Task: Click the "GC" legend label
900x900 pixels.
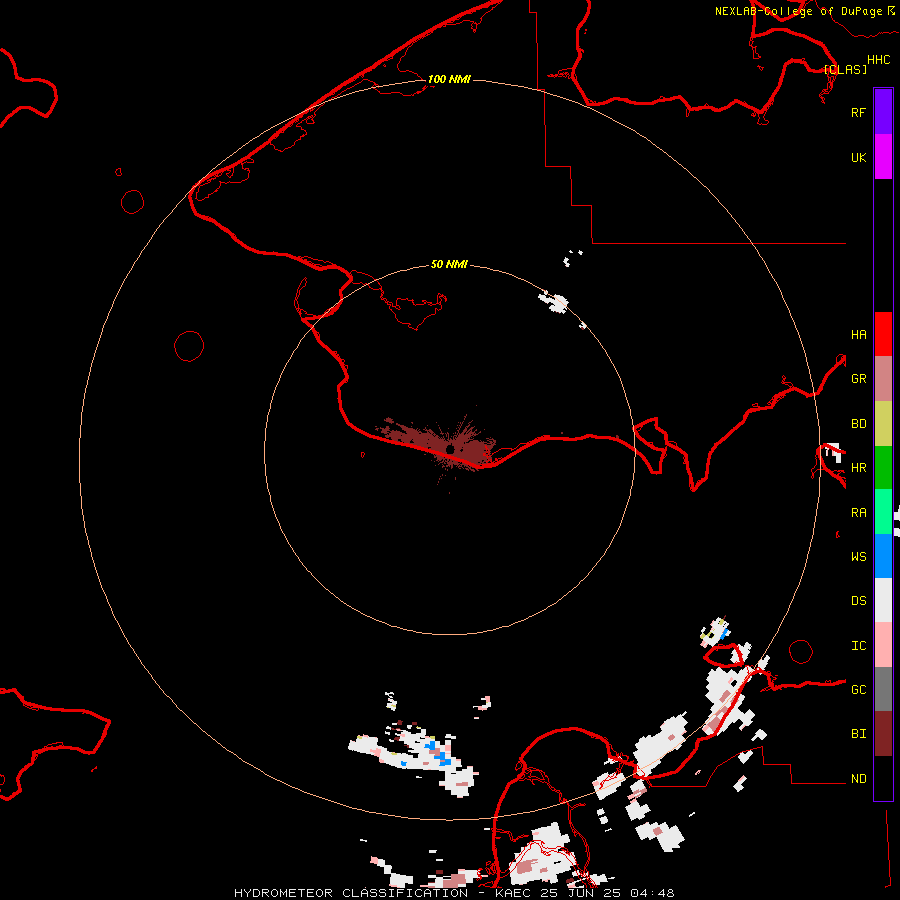Action: pyautogui.click(x=858, y=689)
